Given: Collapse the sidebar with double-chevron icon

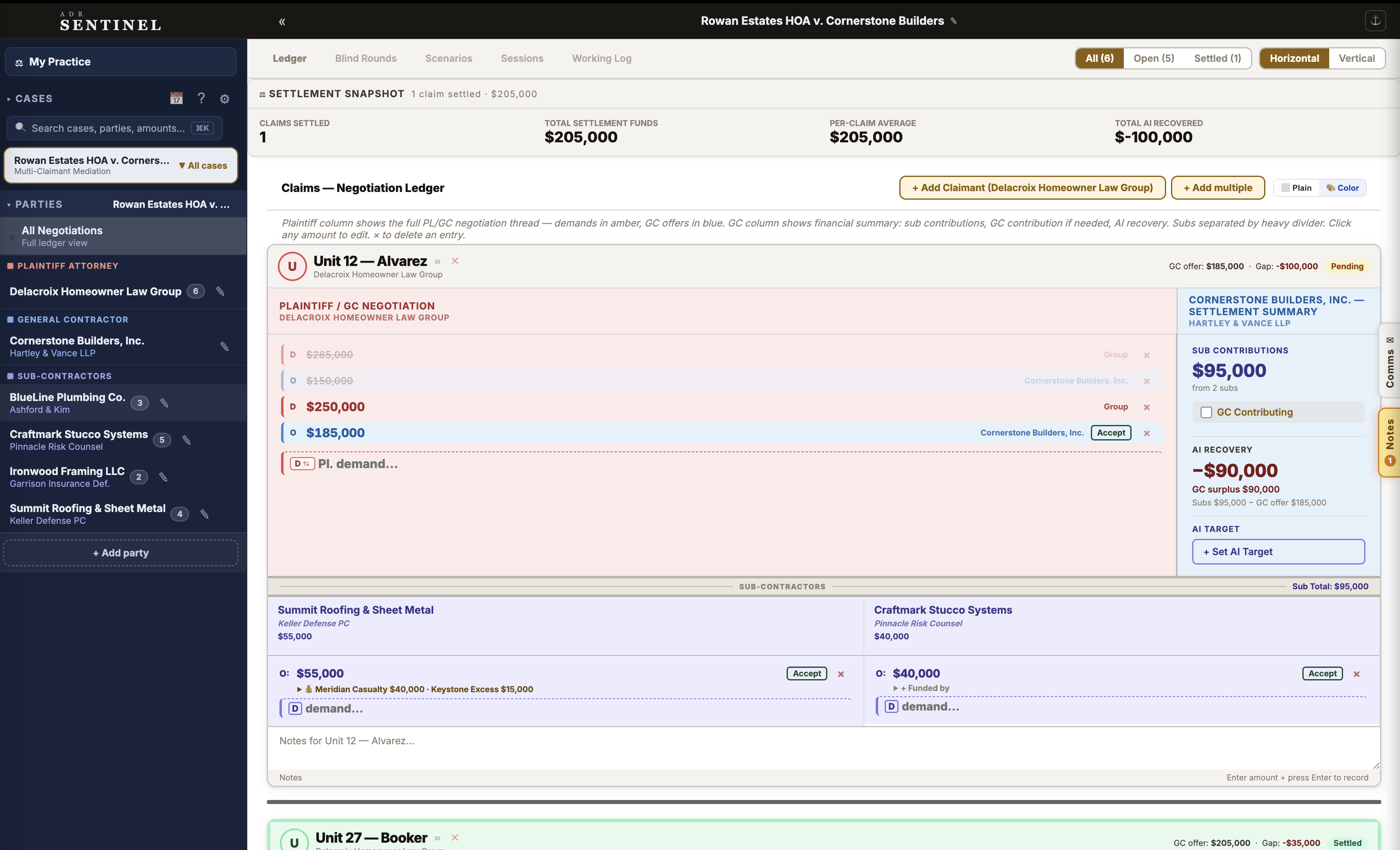Looking at the screenshot, I should click(x=282, y=22).
